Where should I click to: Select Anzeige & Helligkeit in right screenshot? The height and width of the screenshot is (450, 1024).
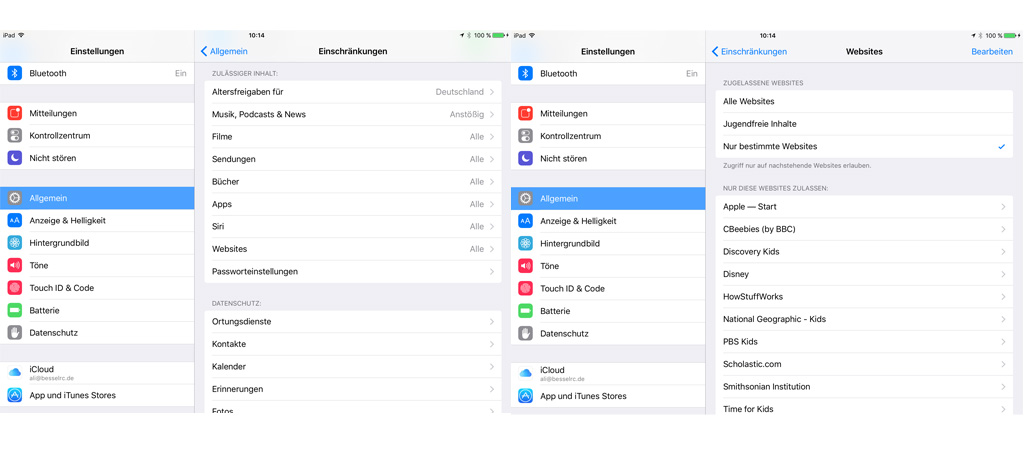pyautogui.click(x=608, y=221)
